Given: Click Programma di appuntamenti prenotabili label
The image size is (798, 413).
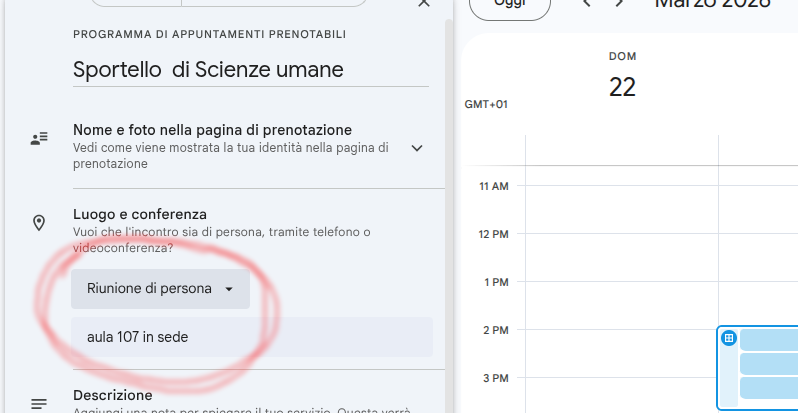Looking at the screenshot, I should click(209, 35).
